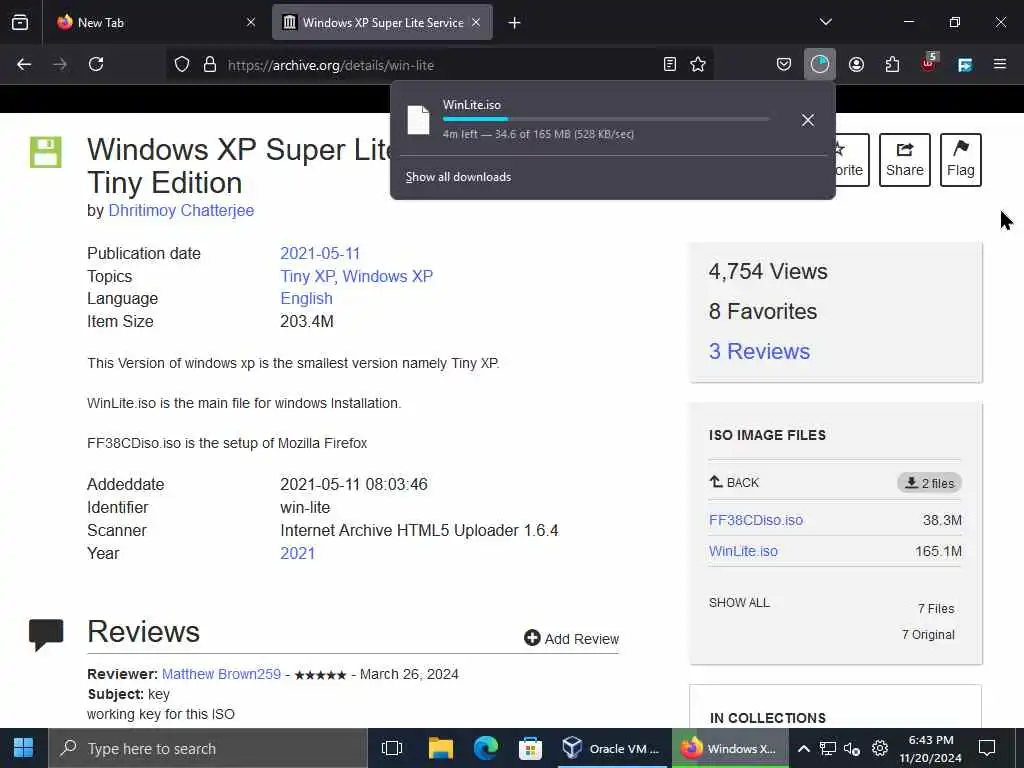Click the Item Size value 203.4M
This screenshot has height=768, width=1024.
click(x=307, y=321)
